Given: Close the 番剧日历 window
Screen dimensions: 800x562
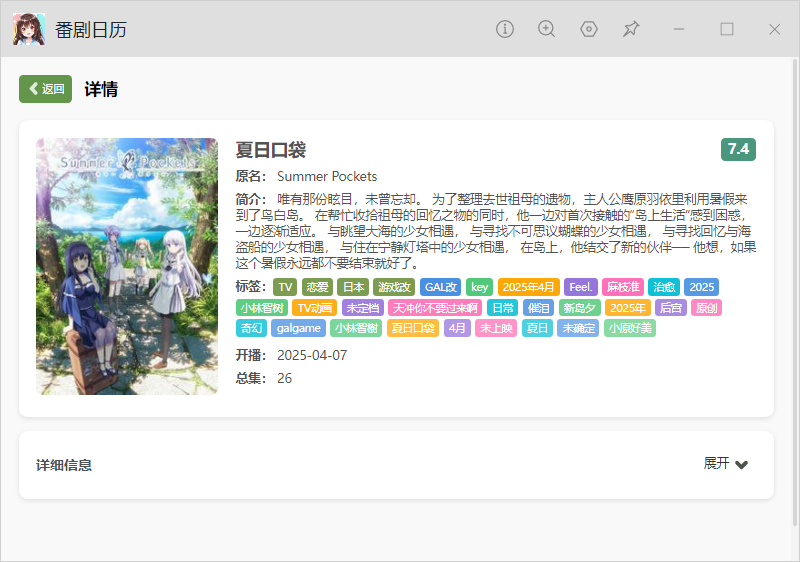Looking at the screenshot, I should (774, 29).
